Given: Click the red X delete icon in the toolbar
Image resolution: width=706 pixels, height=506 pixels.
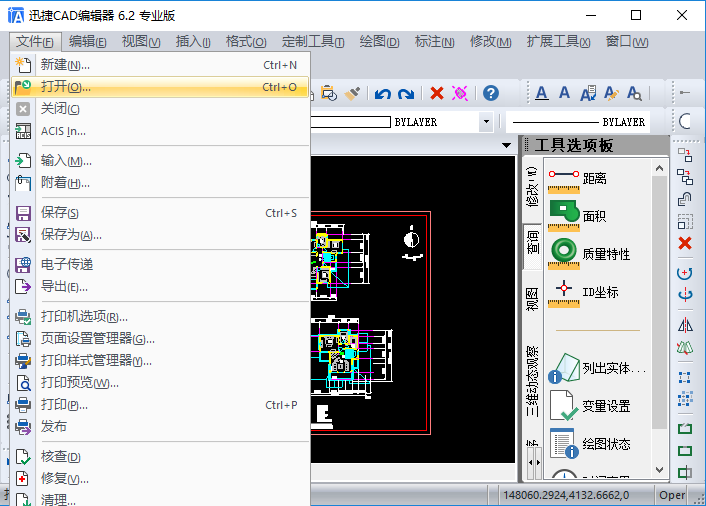Looking at the screenshot, I should 437,93.
